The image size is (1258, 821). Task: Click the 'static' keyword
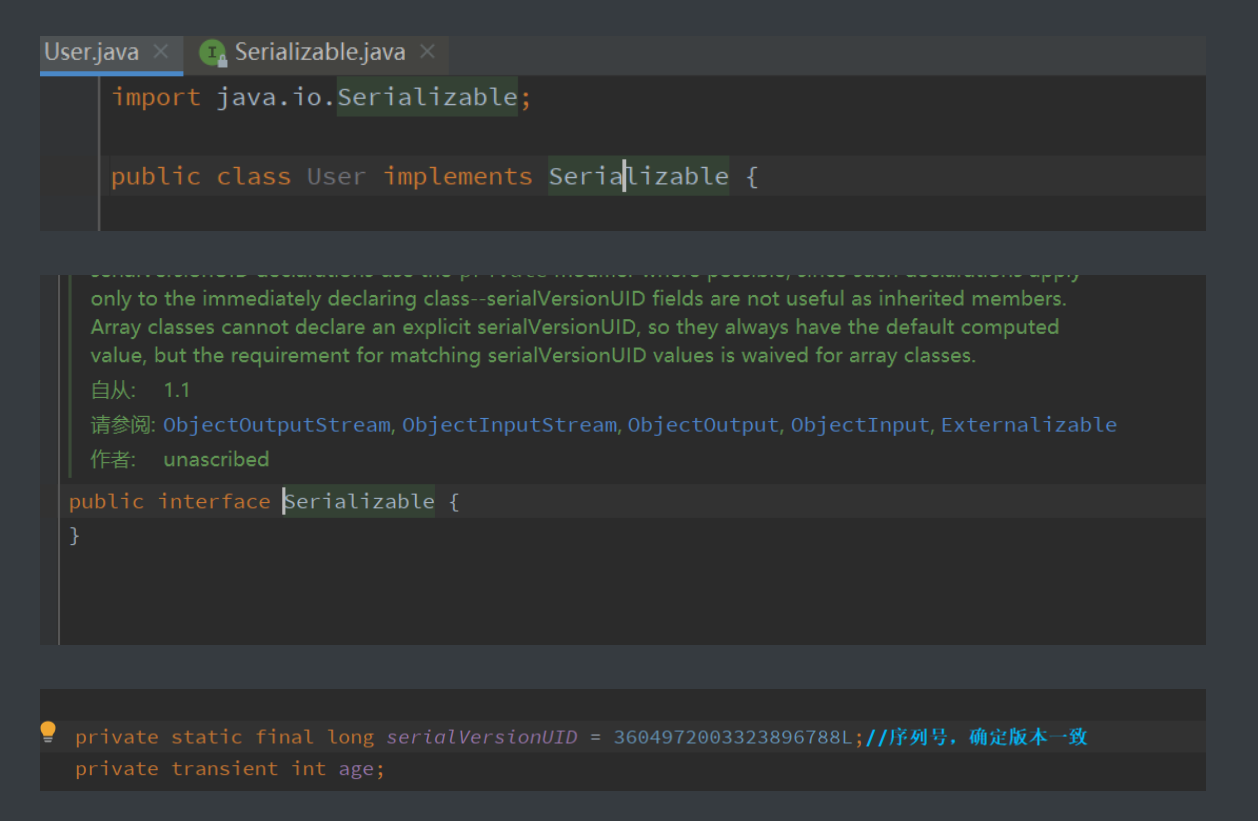click(207, 737)
